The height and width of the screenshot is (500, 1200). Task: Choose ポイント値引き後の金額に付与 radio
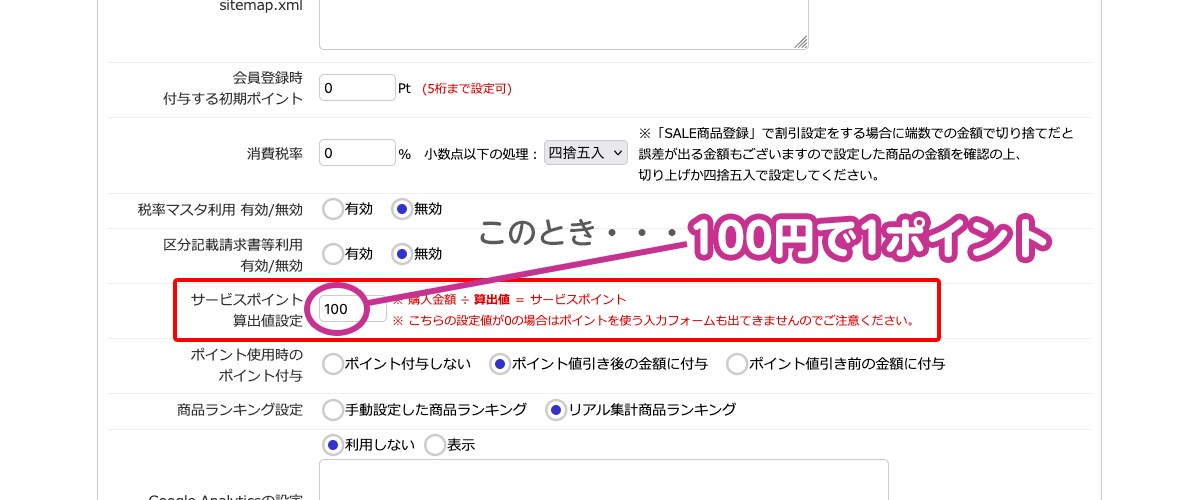click(499, 364)
